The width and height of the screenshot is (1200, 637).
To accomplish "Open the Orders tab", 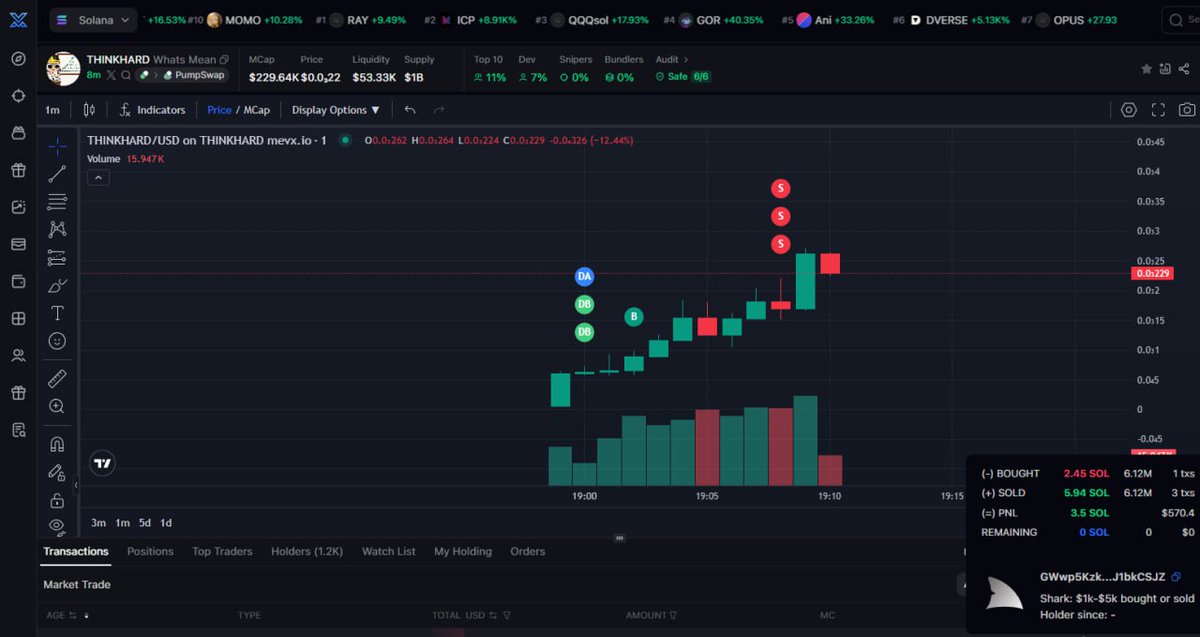I will 528,551.
